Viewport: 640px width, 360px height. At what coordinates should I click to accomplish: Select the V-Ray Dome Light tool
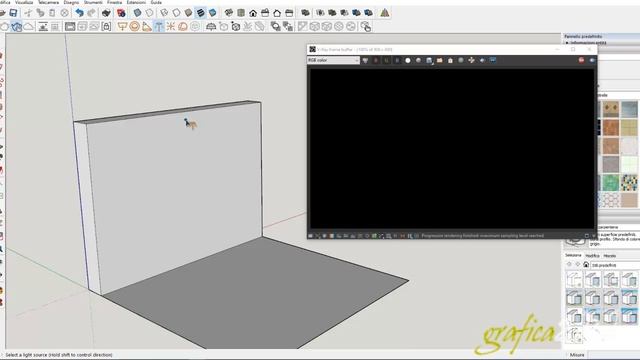point(183,27)
